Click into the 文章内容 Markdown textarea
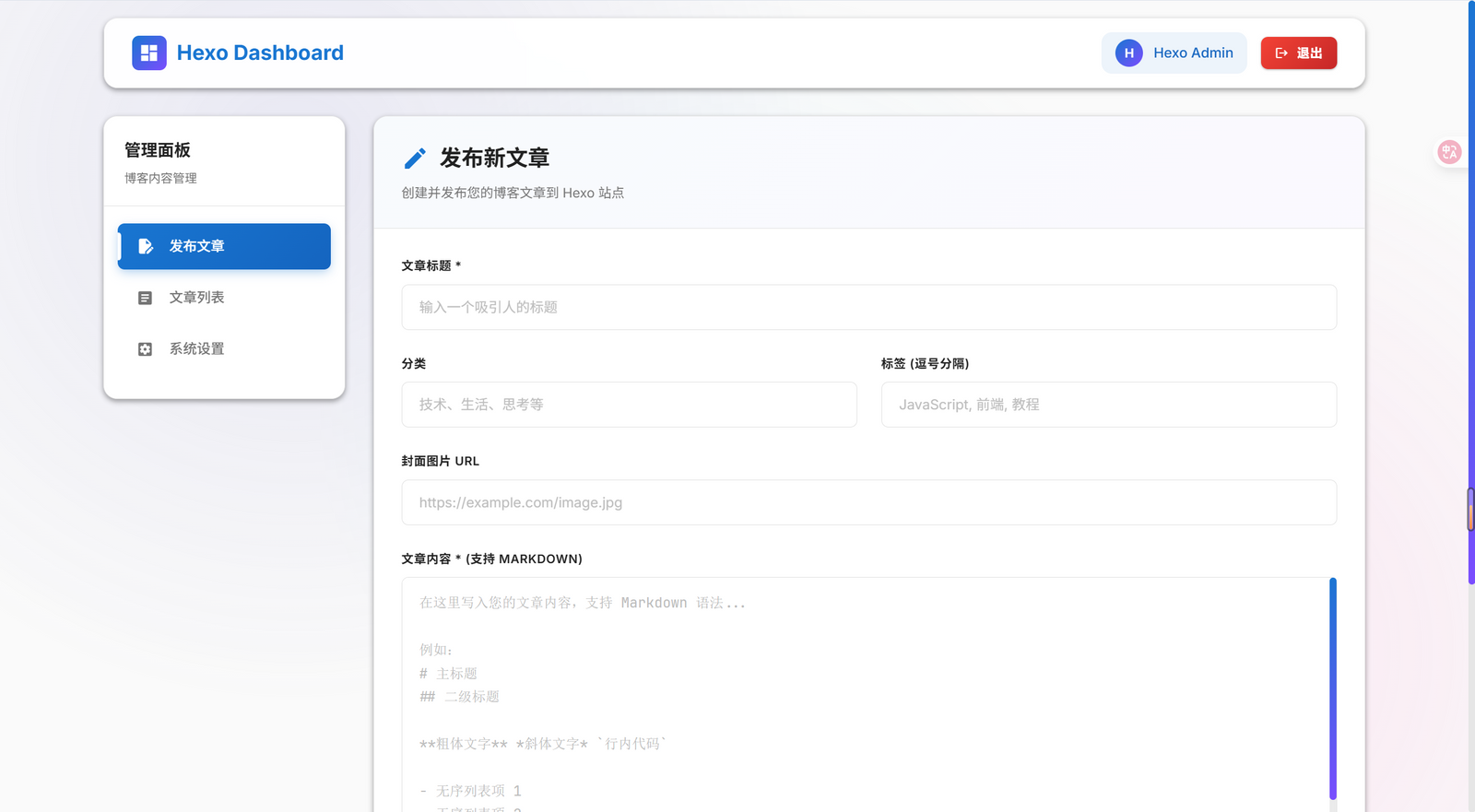The image size is (1475, 812). coord(865,695)
